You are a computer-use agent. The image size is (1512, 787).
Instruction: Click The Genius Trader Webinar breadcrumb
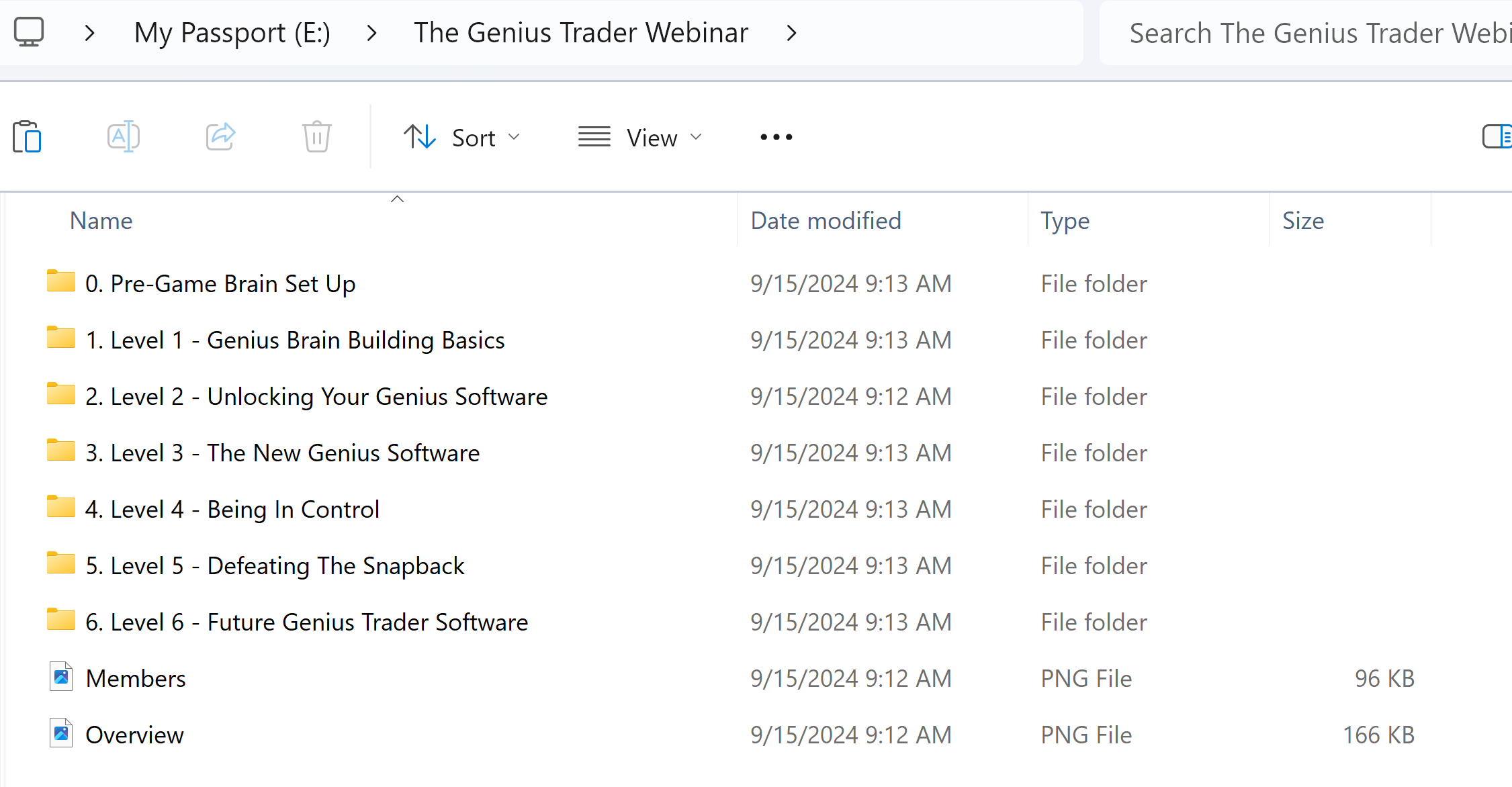click(x=581, y=33)
